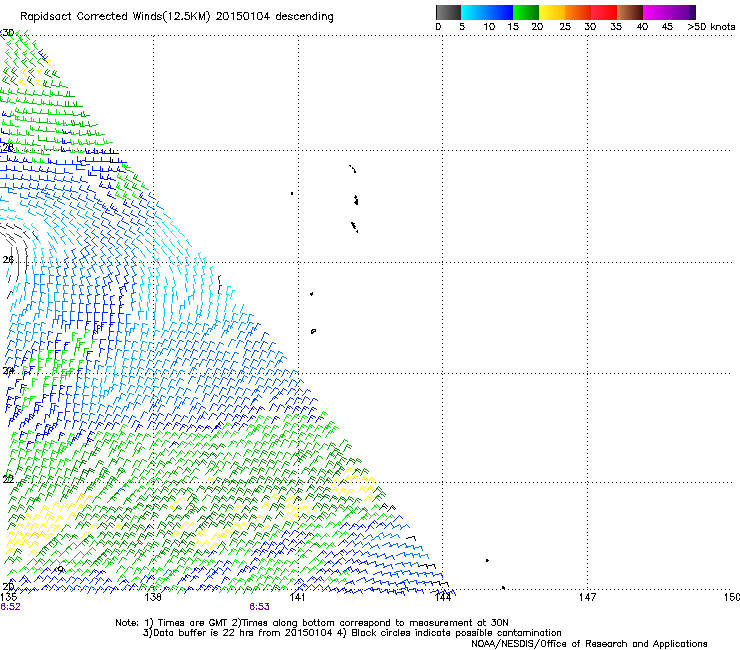This screenshot has width=740, height=650.
Task: Click the chart title 'Rapidscat Corrected Winds(12.5KM)'
Action: tap(115, 17)
